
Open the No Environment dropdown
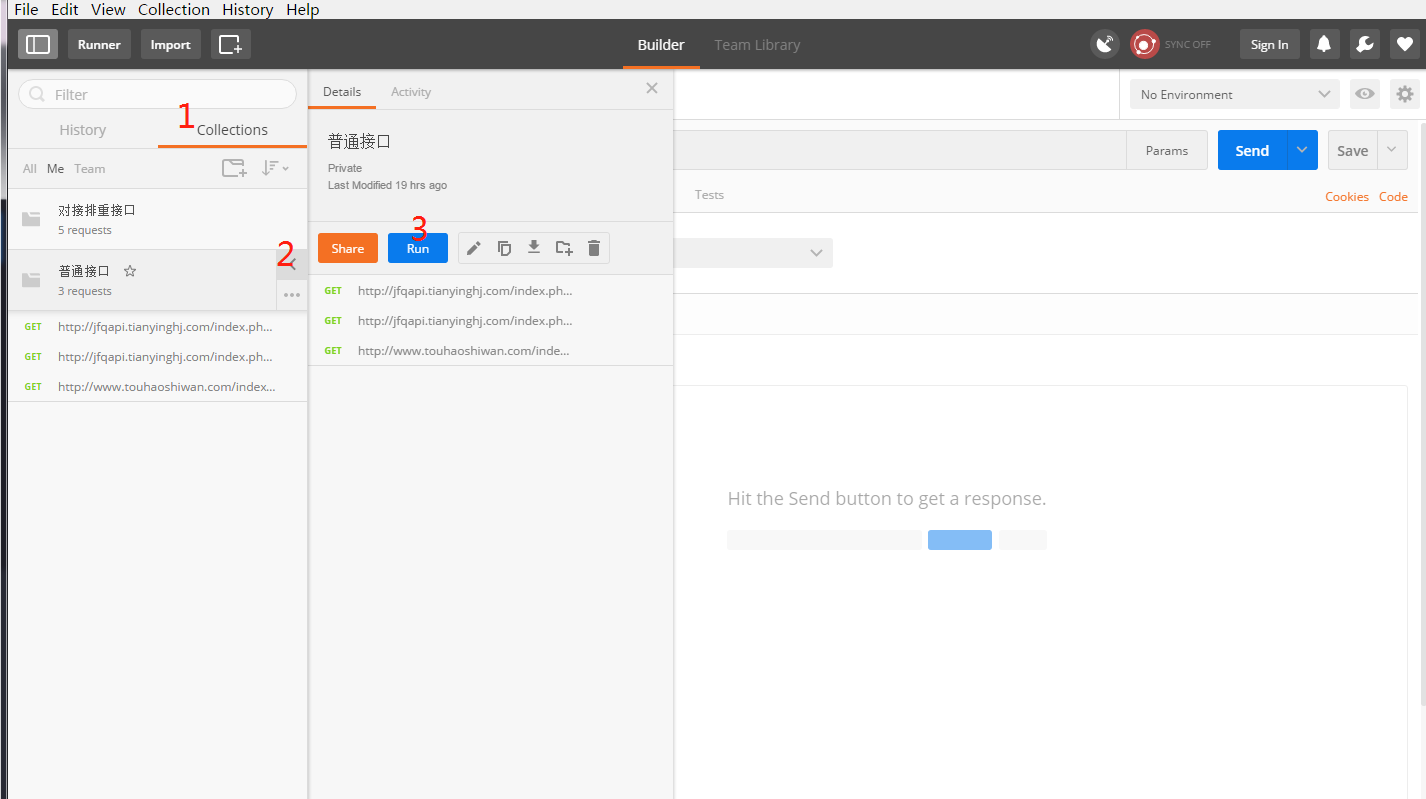click(1234, 94)
